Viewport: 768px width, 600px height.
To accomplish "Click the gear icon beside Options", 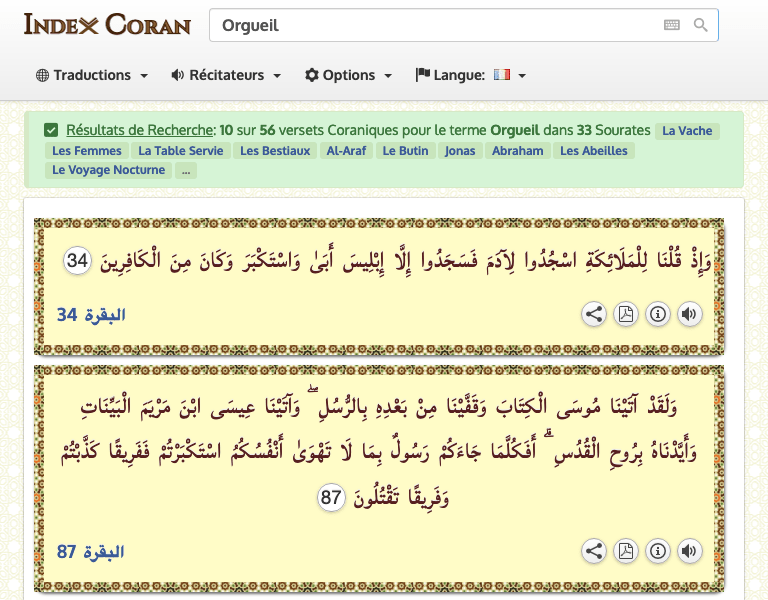I will point(312,75).
